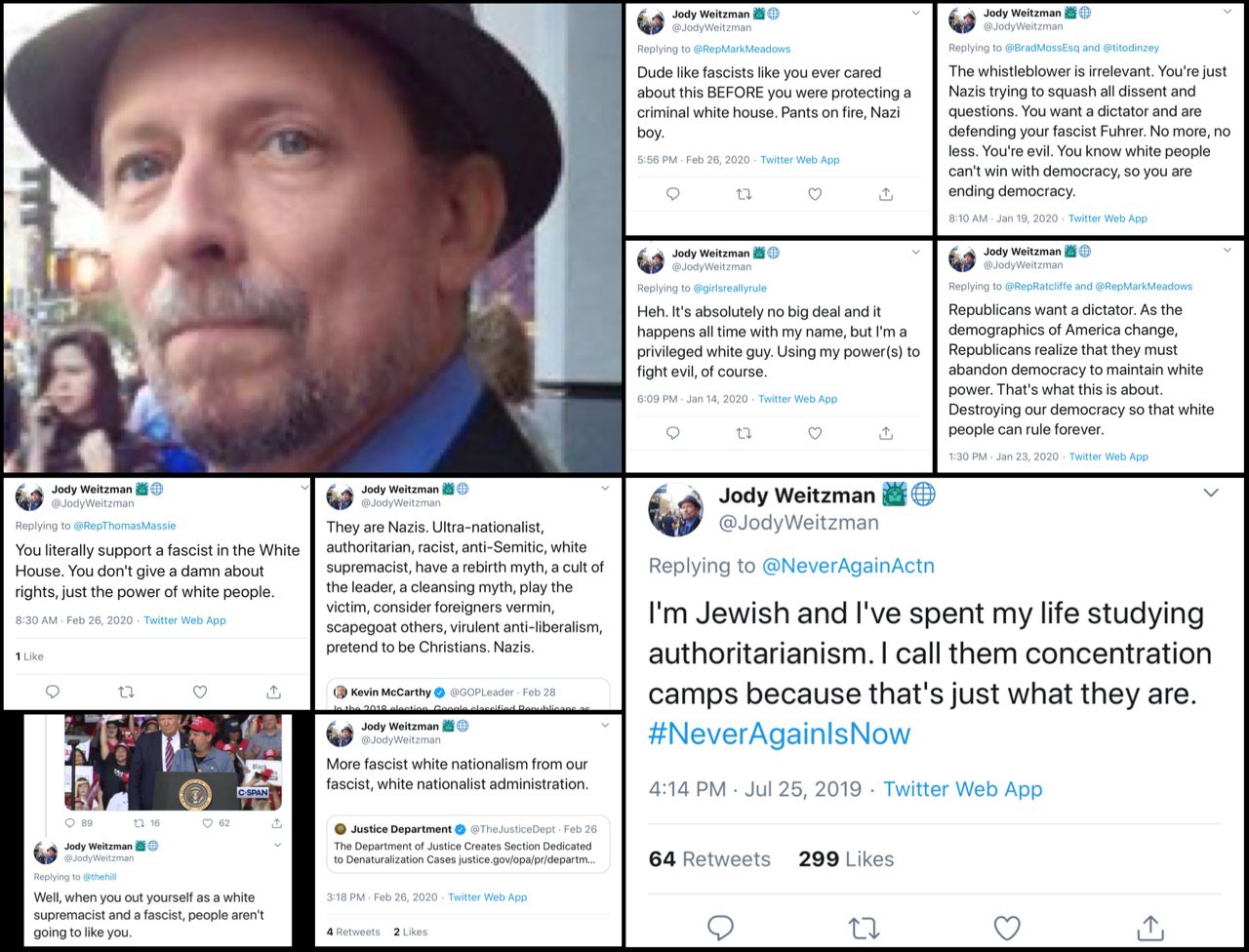Screen dimensions: 1249x952
Task: Open quoted Kevin McCarthy tweet
Action: pyautogui.click(x=468, y=694)
